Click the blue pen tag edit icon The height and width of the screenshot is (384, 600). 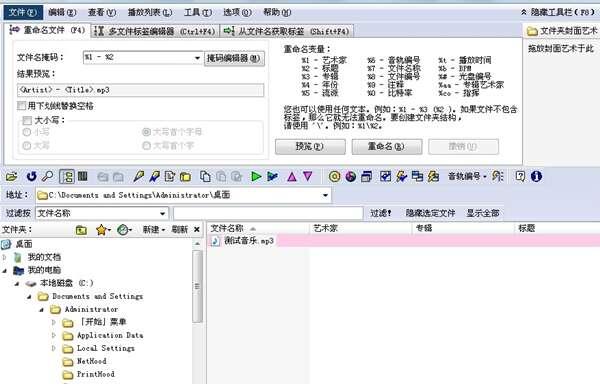(154, 176)
